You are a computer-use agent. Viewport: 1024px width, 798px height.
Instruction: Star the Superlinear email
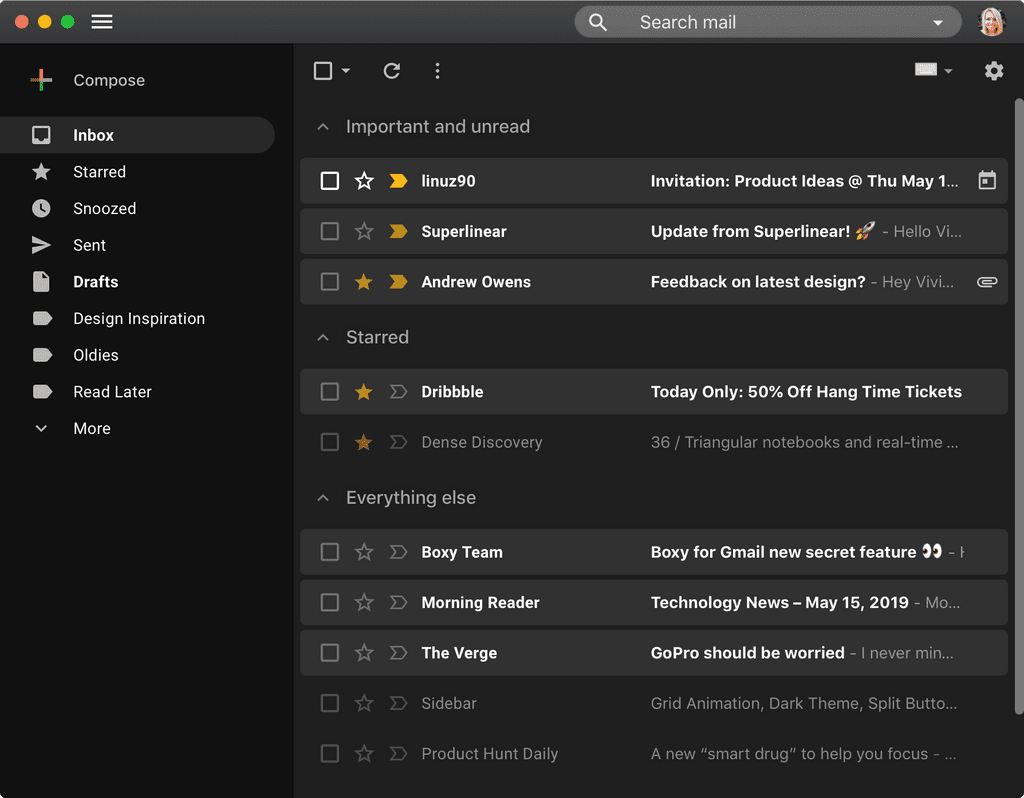tap(364, 231)
